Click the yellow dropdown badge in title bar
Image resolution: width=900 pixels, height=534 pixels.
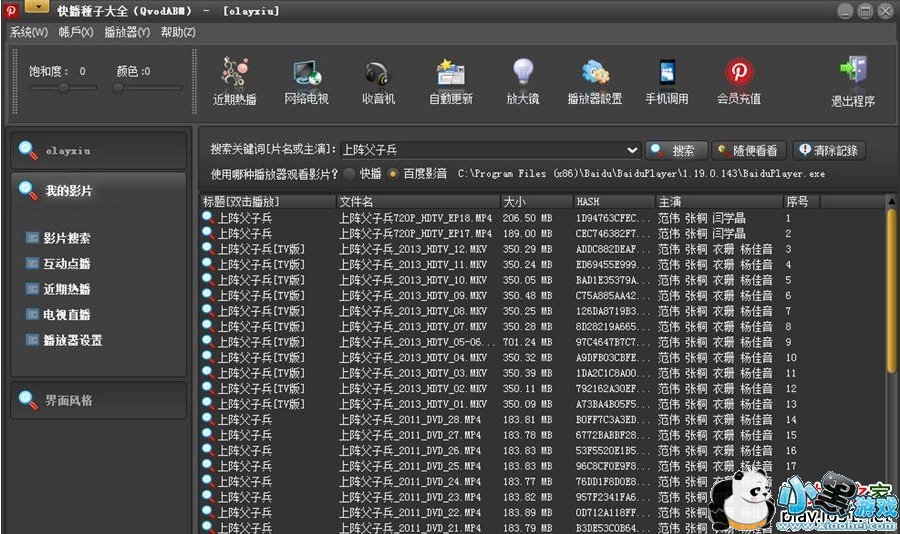point(37,6)
